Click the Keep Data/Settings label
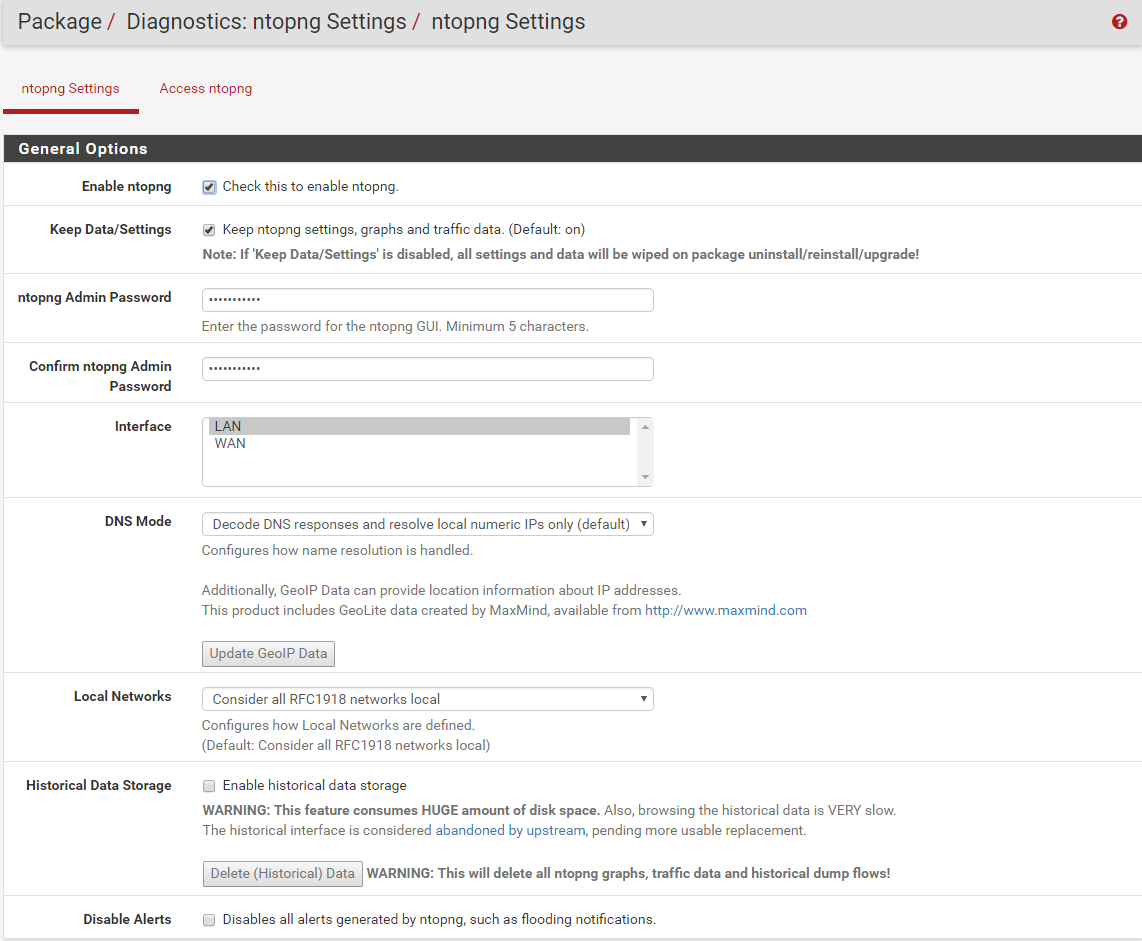Screen dimensions: 1142x941 (x=111, y=229)
